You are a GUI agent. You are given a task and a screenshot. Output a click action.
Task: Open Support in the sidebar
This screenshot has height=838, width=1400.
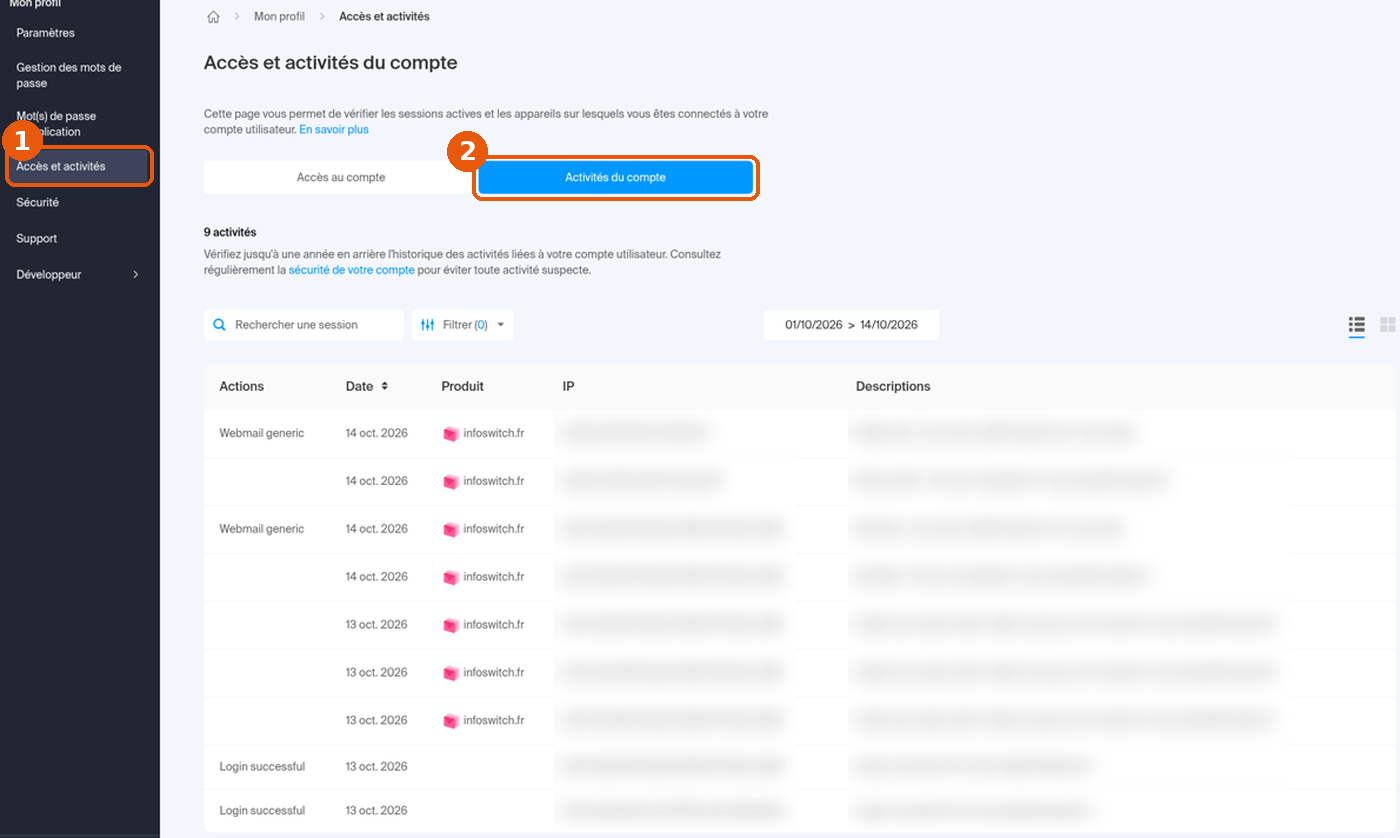(x=37, y=239)
